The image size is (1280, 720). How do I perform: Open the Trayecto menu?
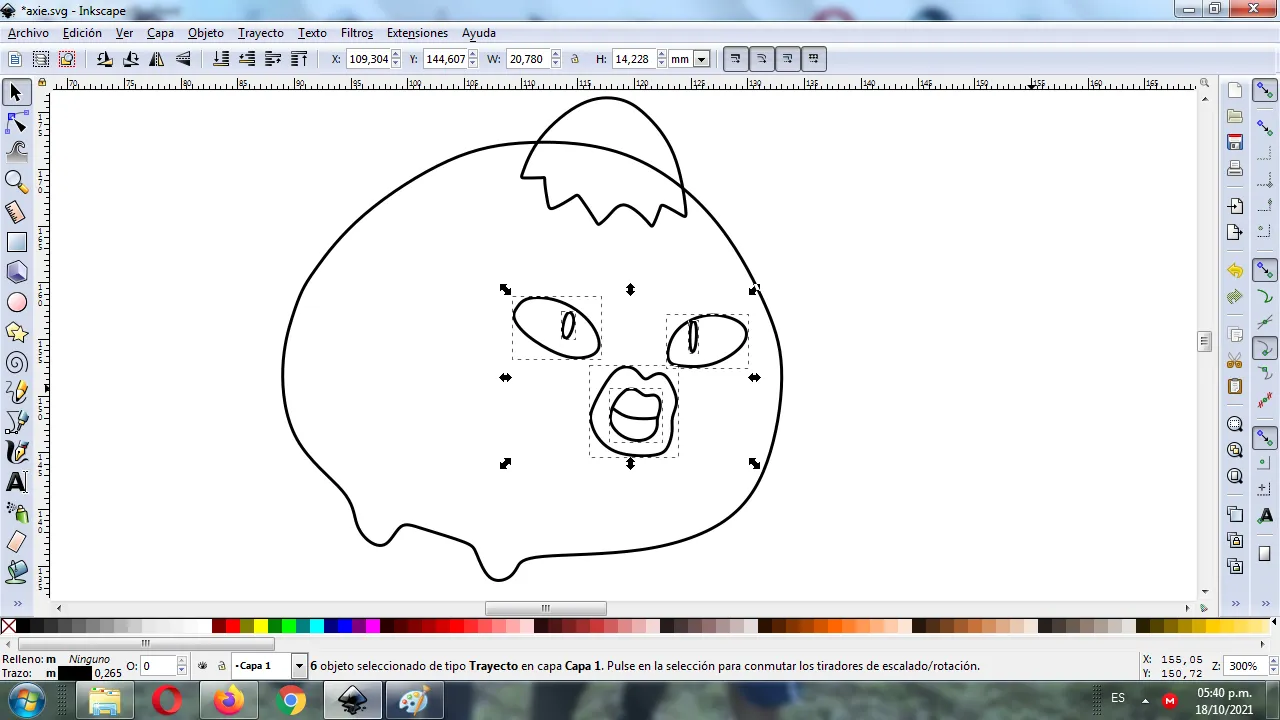260,33
